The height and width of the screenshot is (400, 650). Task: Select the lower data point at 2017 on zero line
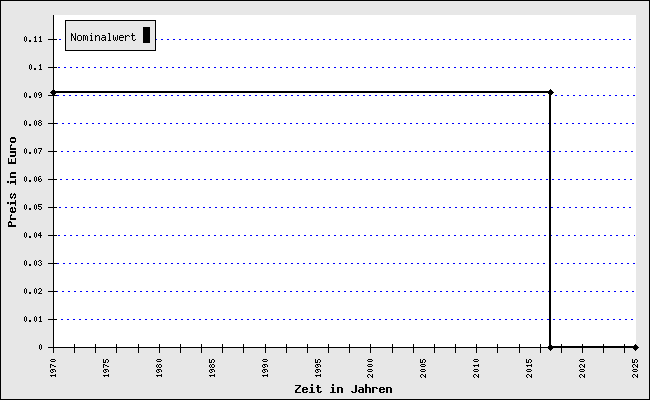[551, 347]
